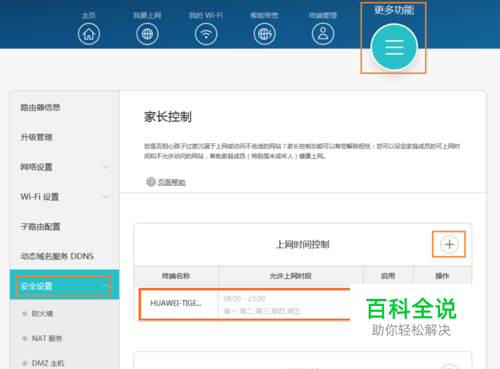Click the 允许上网时段 column header
The height and width of the screenshot is (369, 500).
(291, 276)
